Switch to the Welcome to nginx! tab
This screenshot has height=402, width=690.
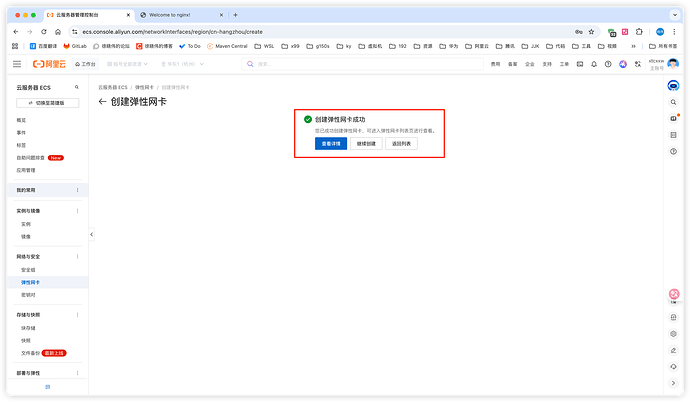(180, 15)
